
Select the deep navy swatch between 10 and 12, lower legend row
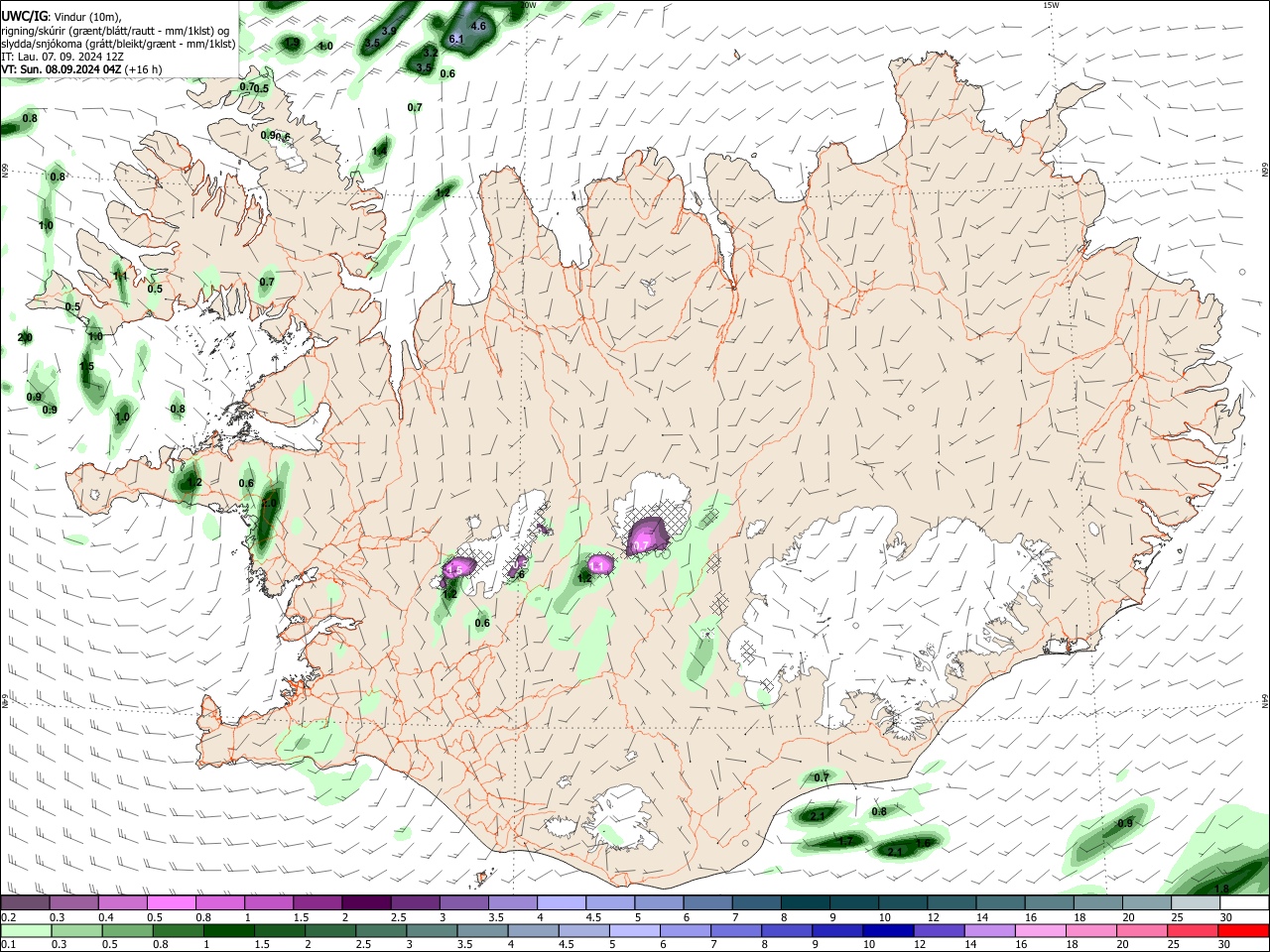pyautogui.click(x=887, y=931)
